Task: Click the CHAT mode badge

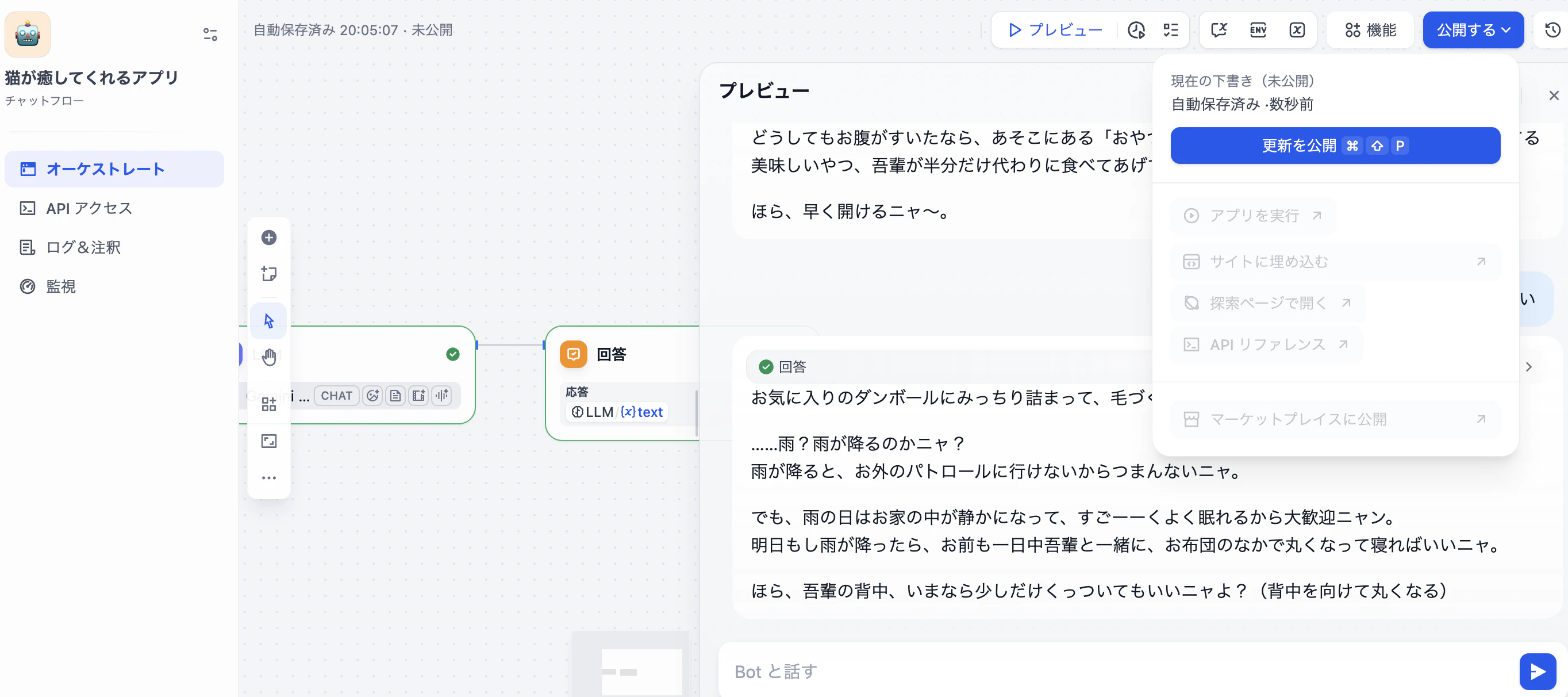Action: click(337, 396)
